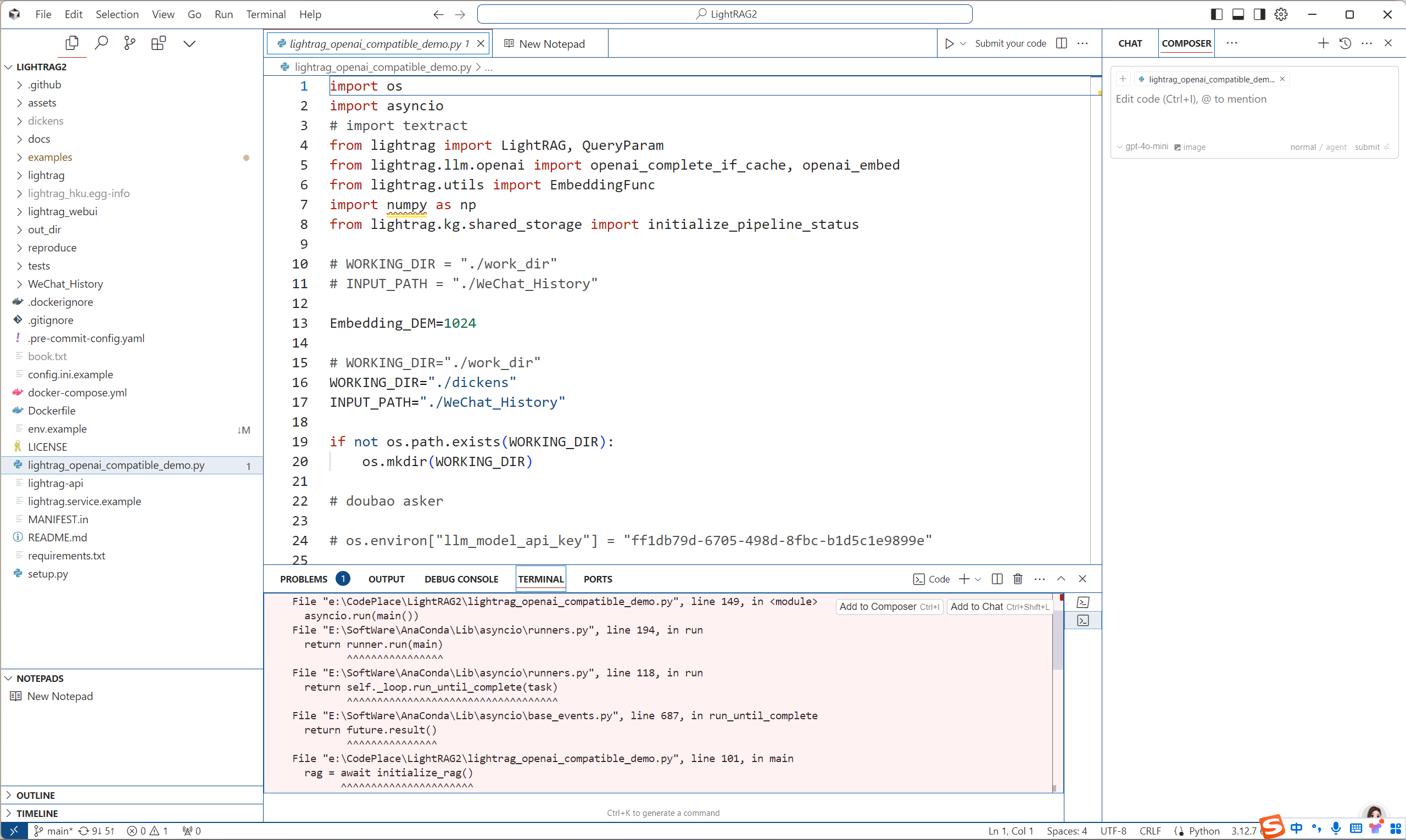Expand the OUTLINE section
Screen dimensions: 1406x840
click(36, 795)
